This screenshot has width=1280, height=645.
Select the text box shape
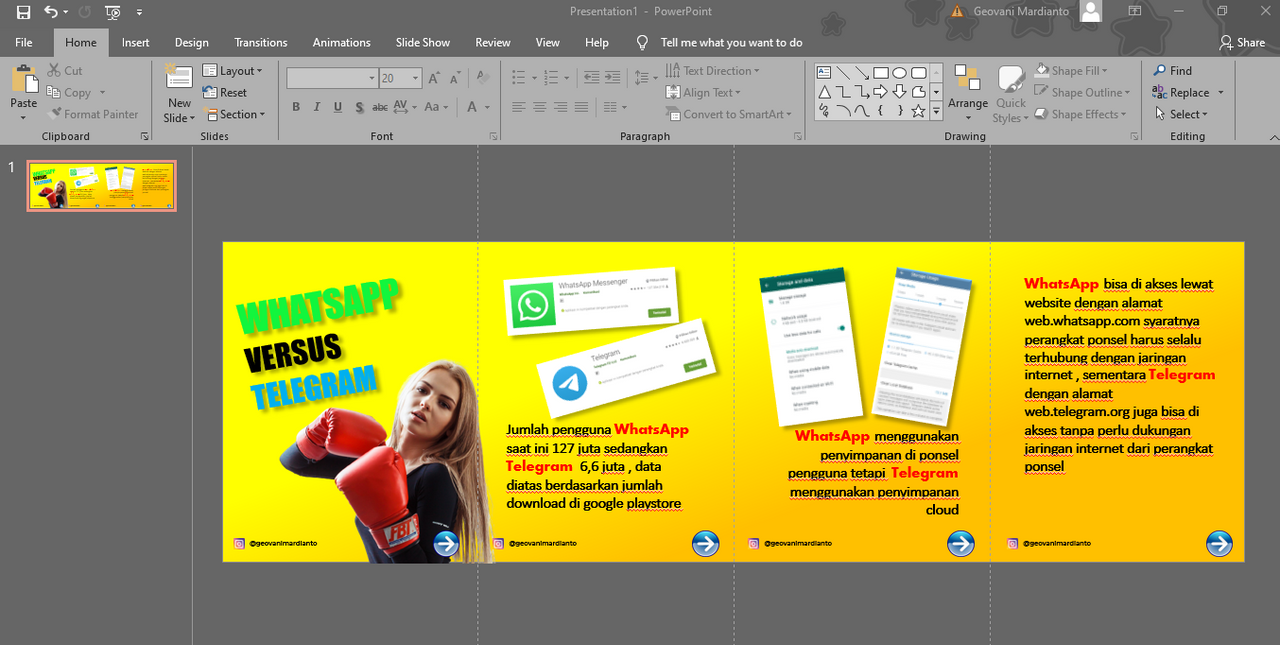[824, 73]
